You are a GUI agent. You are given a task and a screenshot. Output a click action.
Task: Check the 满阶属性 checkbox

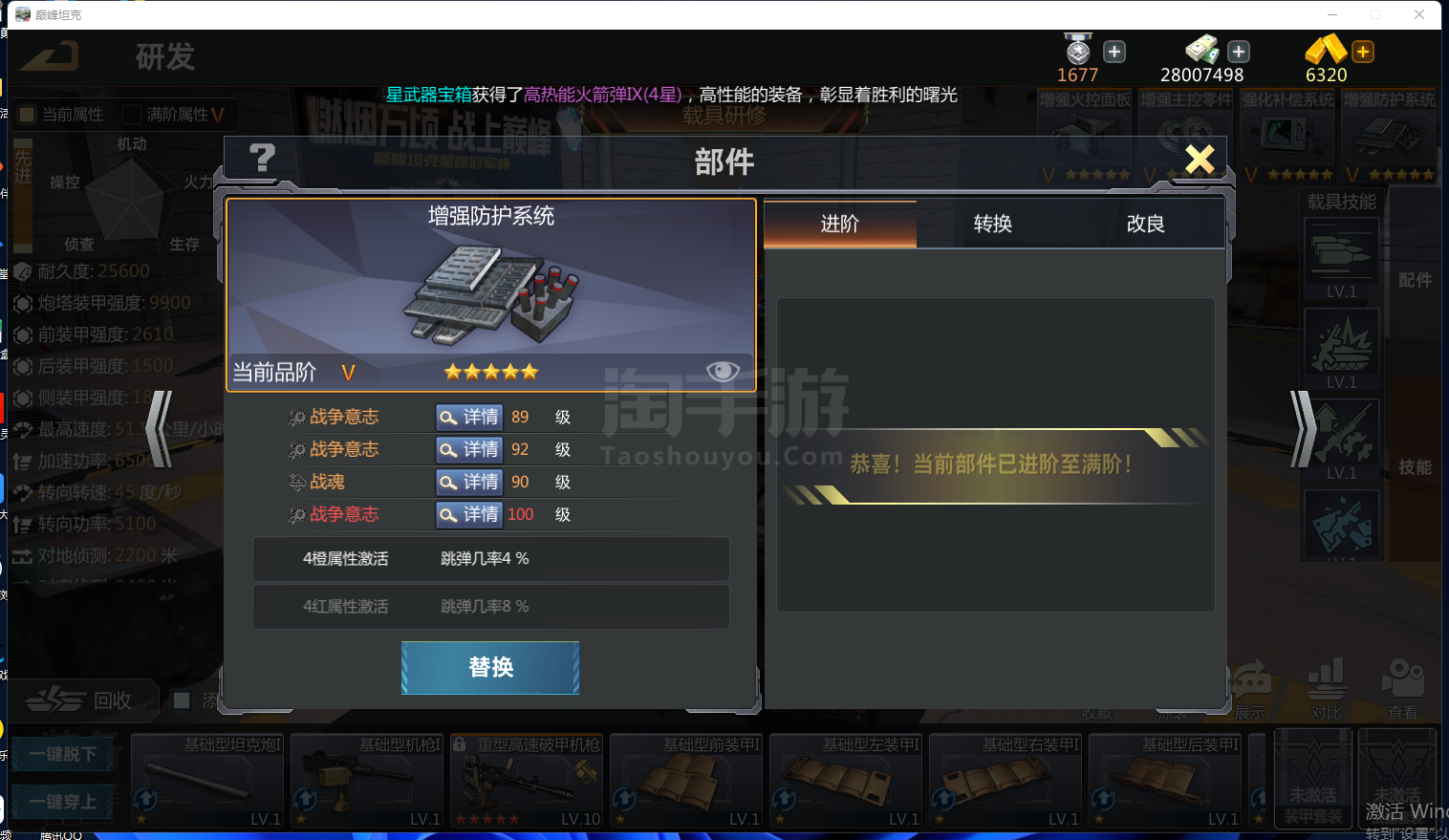tap(132, 115)
